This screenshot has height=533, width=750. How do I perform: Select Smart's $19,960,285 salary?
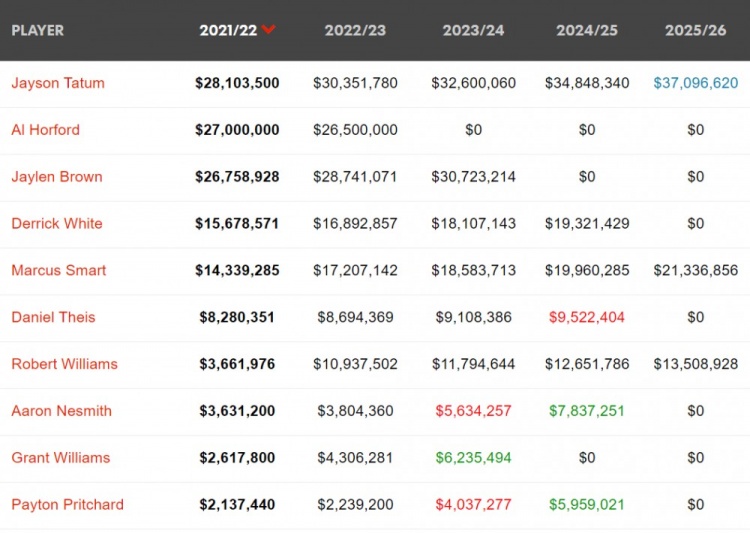point(587,271)
